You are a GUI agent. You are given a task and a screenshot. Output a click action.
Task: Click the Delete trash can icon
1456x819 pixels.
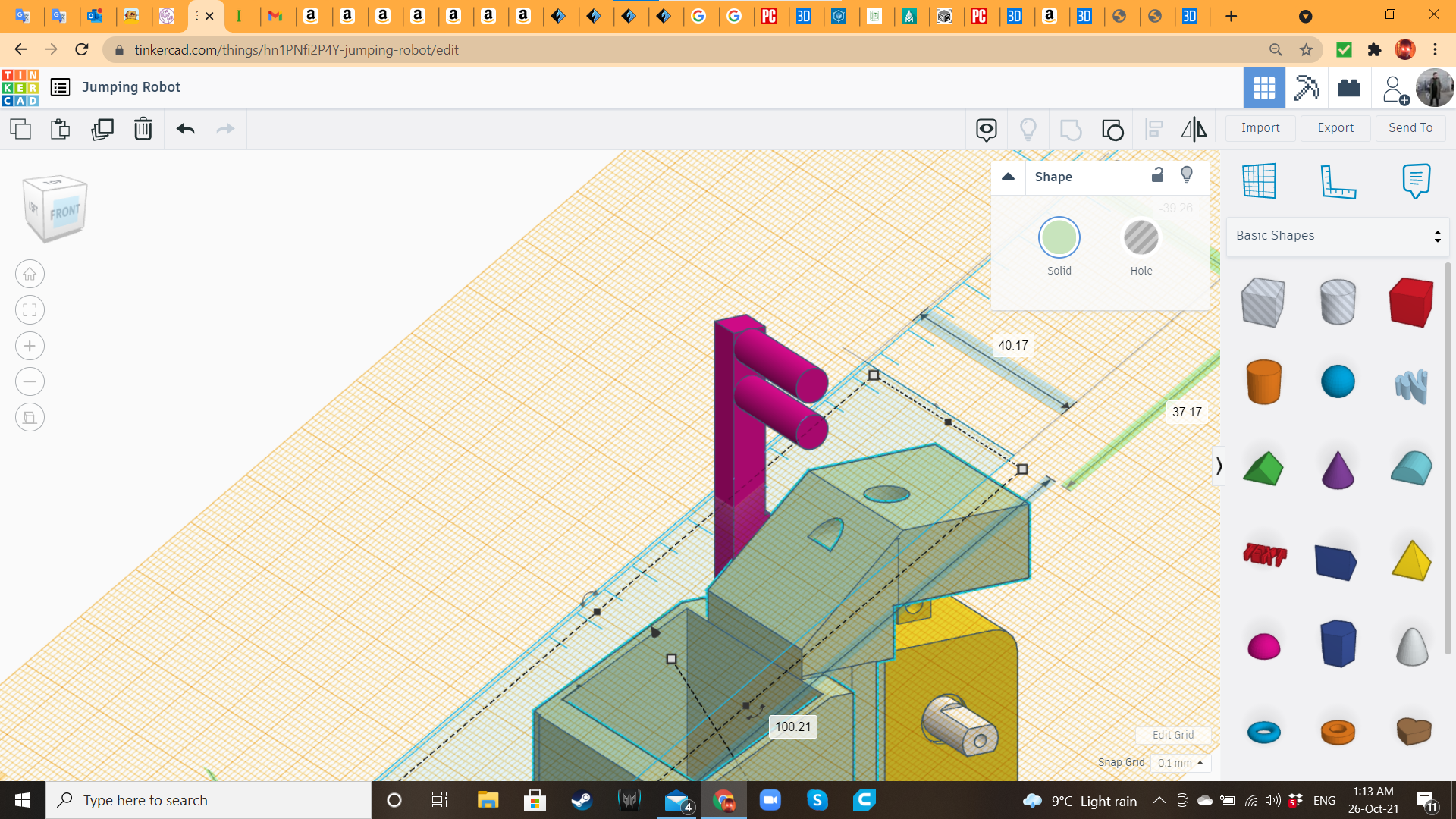143,129
